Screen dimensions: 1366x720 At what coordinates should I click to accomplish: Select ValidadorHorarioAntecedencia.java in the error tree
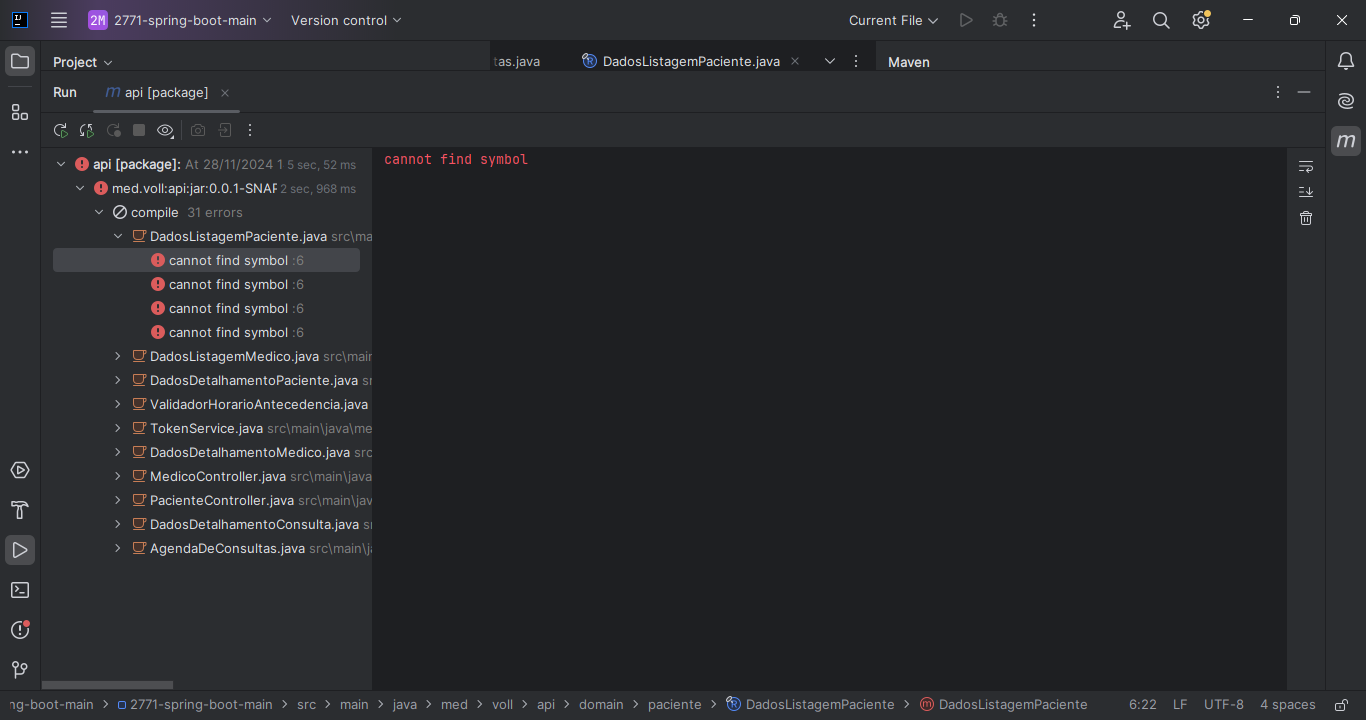click(x=259, y=404)
